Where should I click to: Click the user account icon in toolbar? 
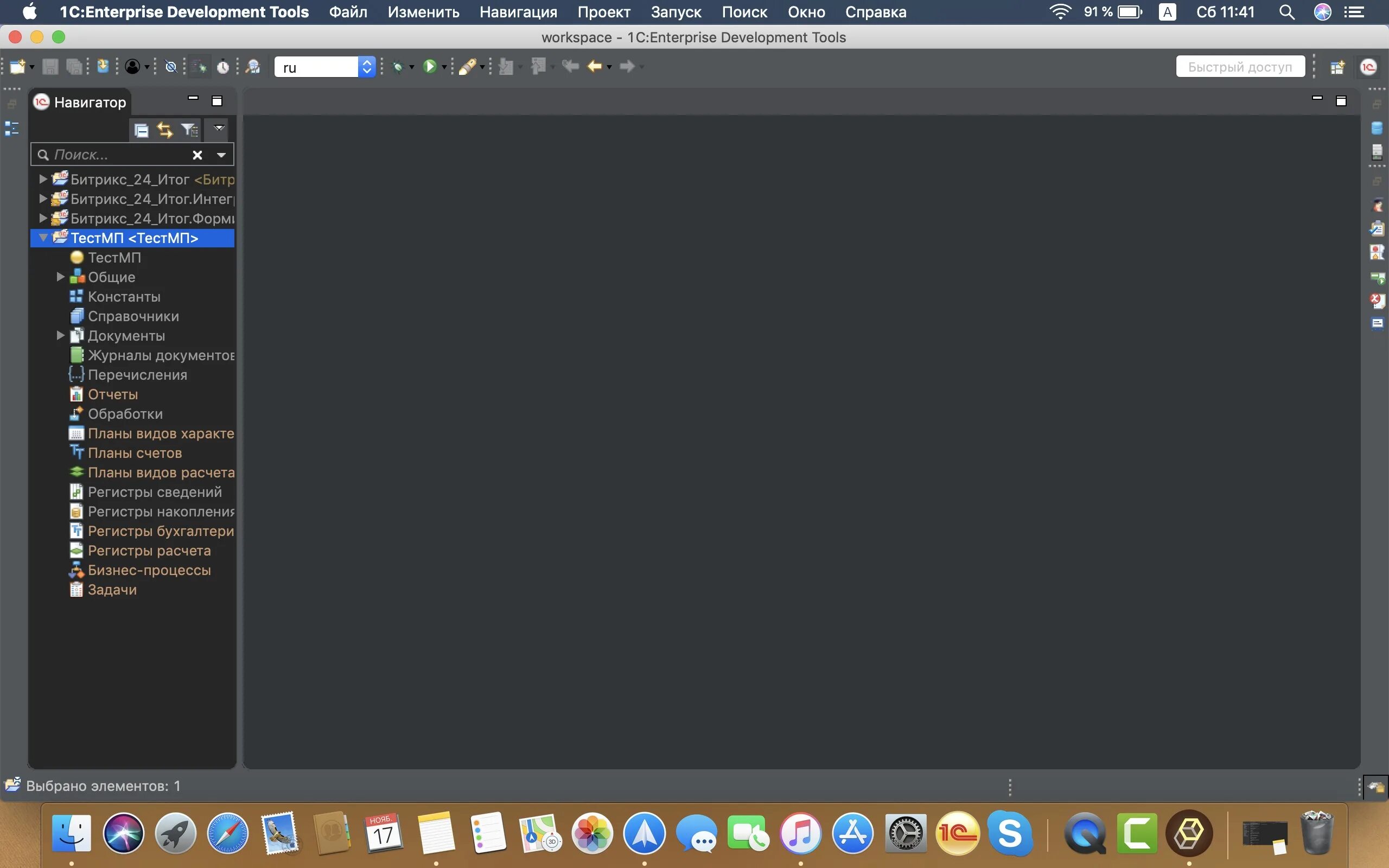click(132, 67)
